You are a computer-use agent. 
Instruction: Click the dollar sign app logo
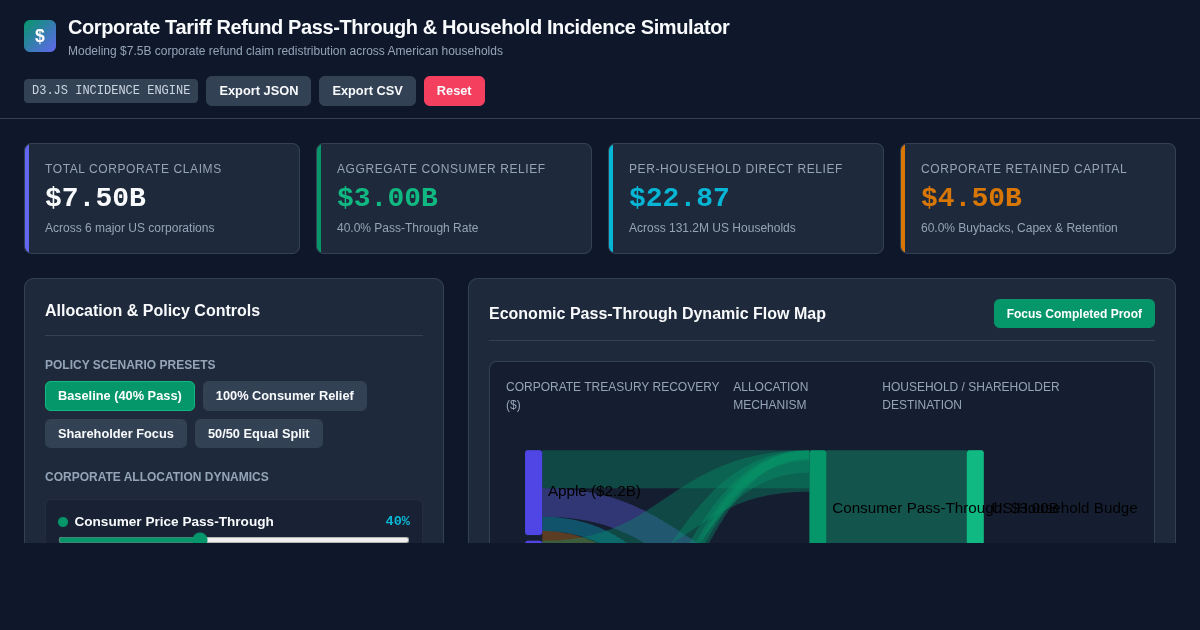pos(40,36)
